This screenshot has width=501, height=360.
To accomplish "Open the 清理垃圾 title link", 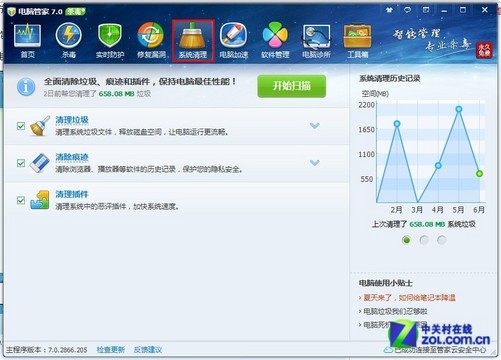I will click(x=72, y=120).
